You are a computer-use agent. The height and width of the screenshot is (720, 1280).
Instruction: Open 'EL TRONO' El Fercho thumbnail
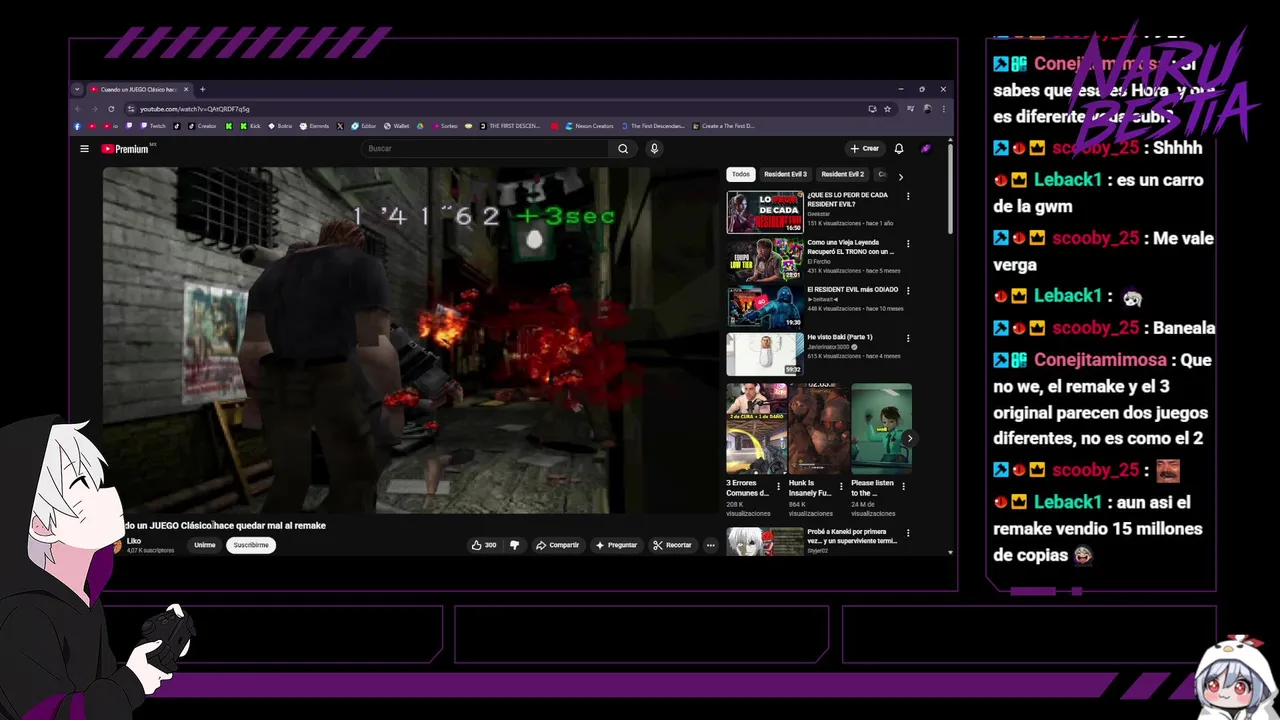[765, 259]
